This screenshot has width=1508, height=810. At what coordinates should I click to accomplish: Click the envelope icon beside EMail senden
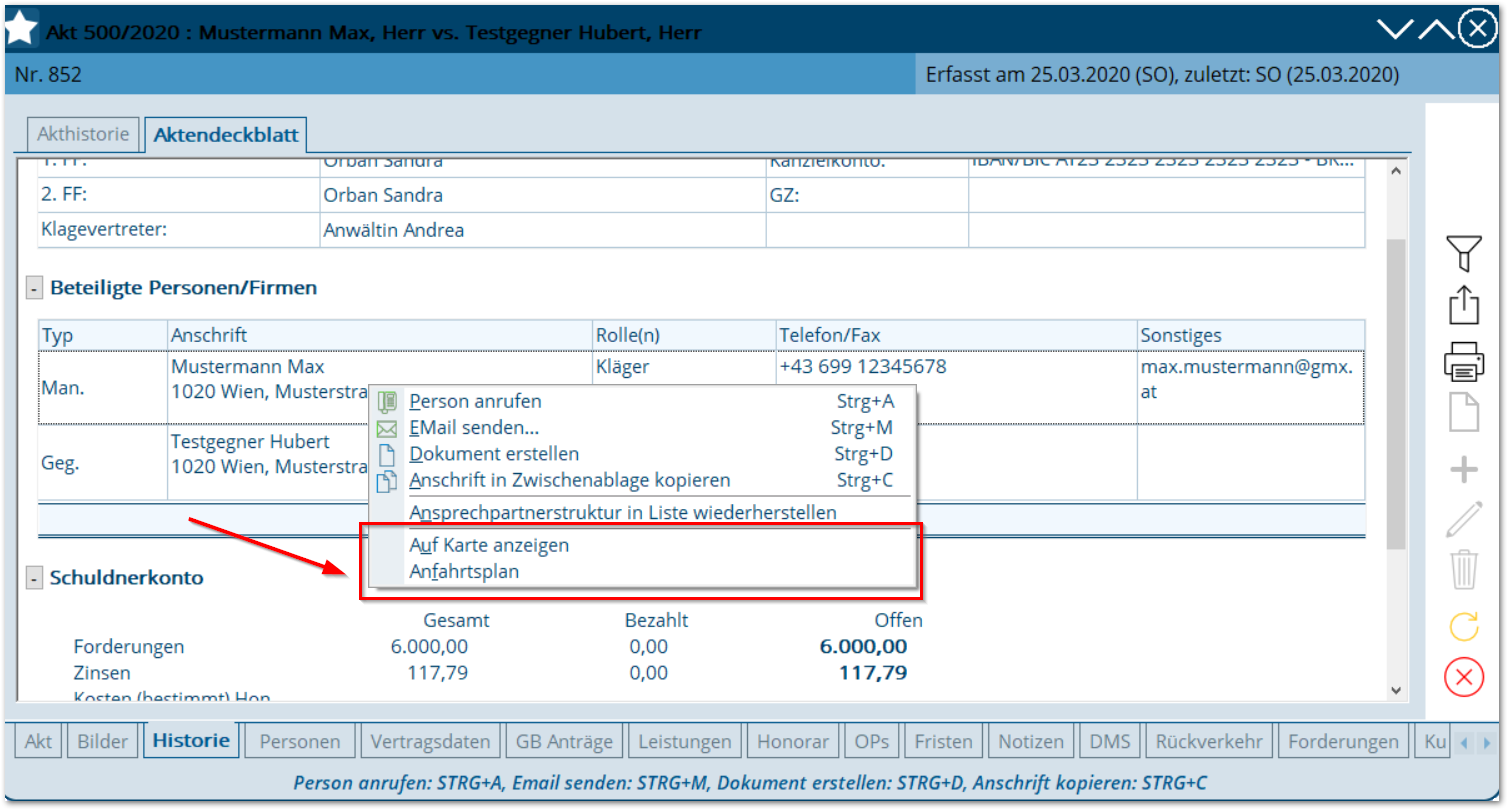[x=387, y=429]
